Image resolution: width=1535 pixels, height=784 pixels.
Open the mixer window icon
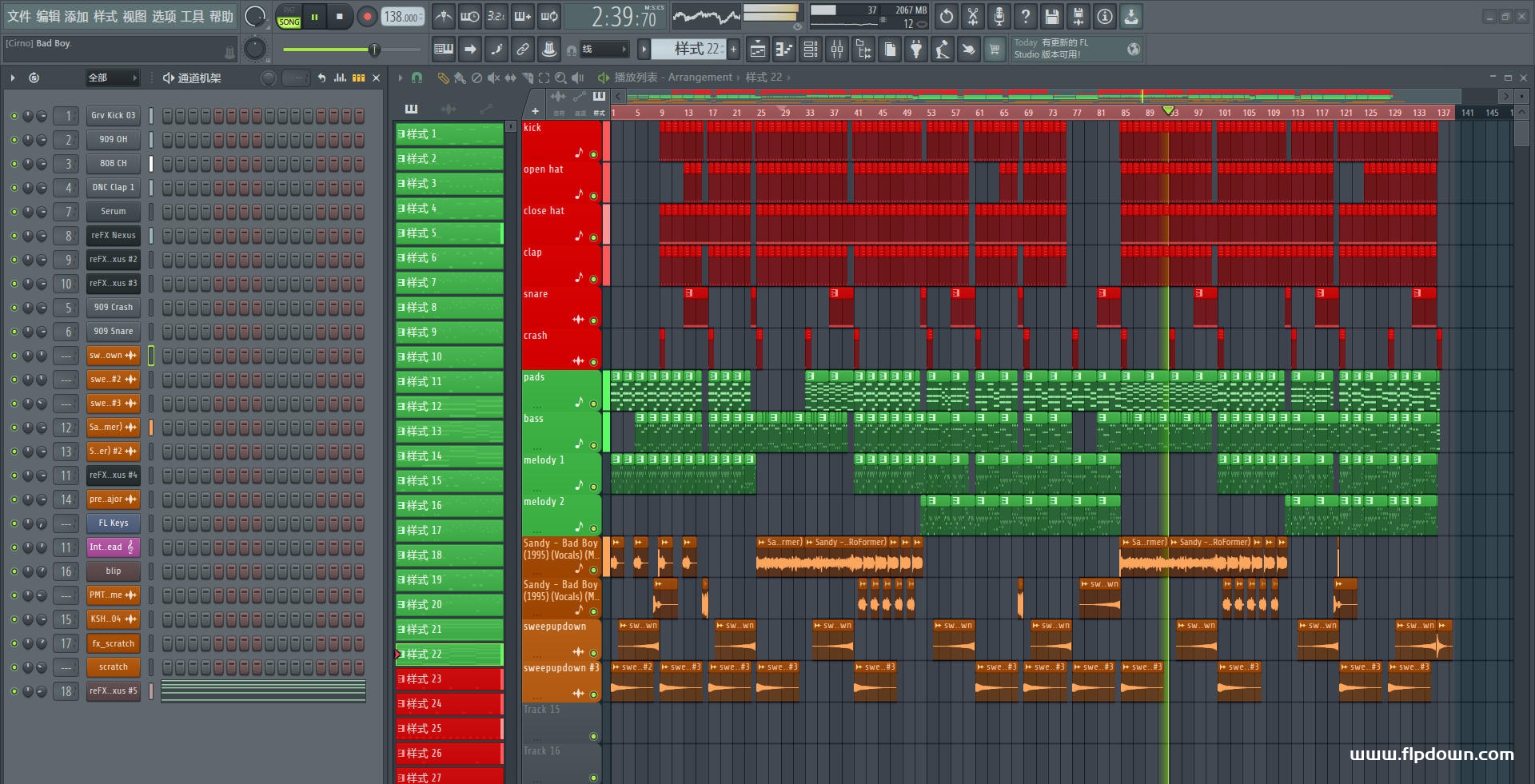[x=837, y=50]
